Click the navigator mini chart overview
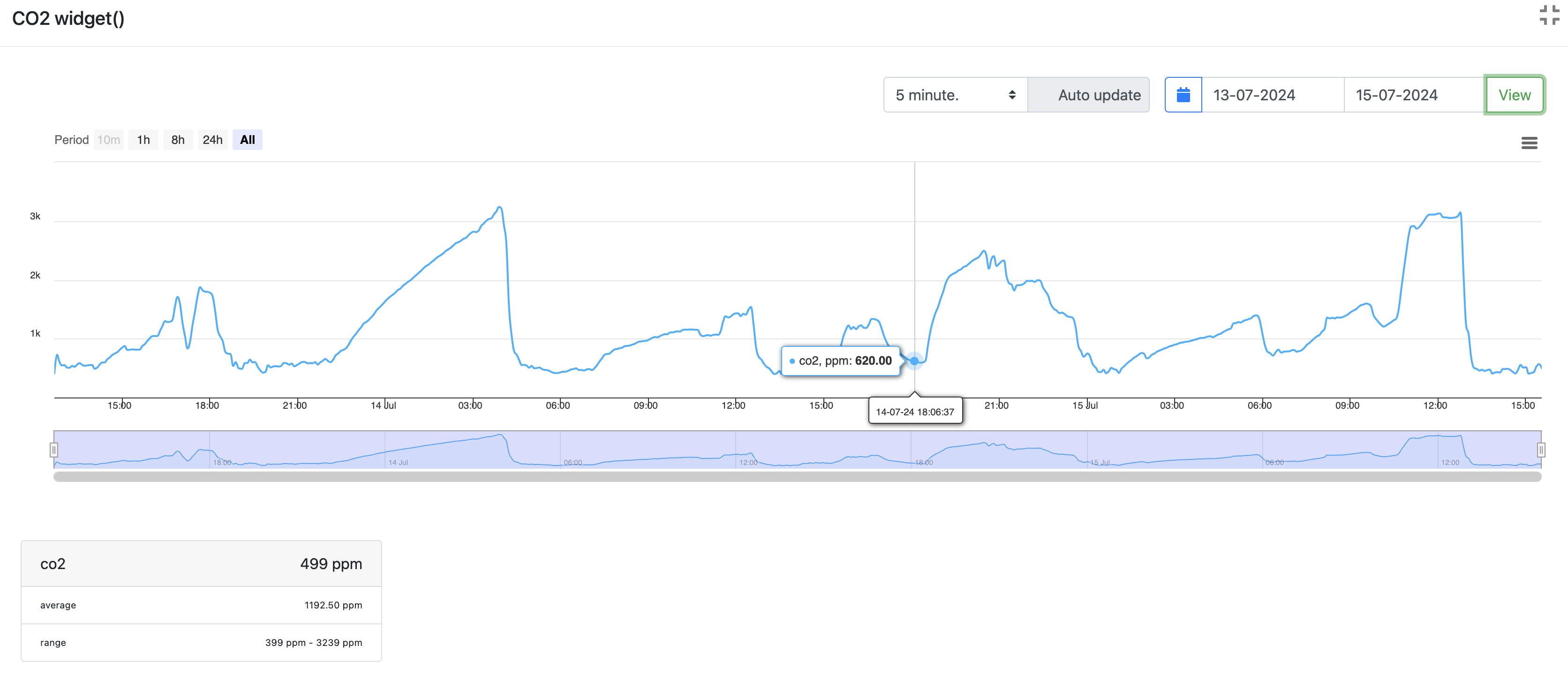 pos(798,450)
